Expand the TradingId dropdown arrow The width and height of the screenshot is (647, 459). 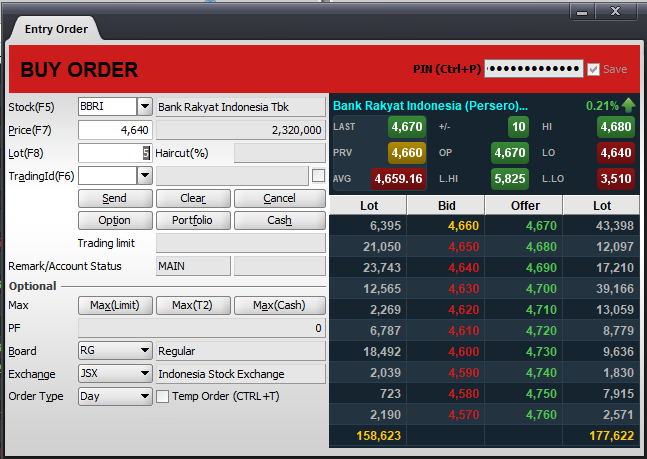tap(144, 176)
